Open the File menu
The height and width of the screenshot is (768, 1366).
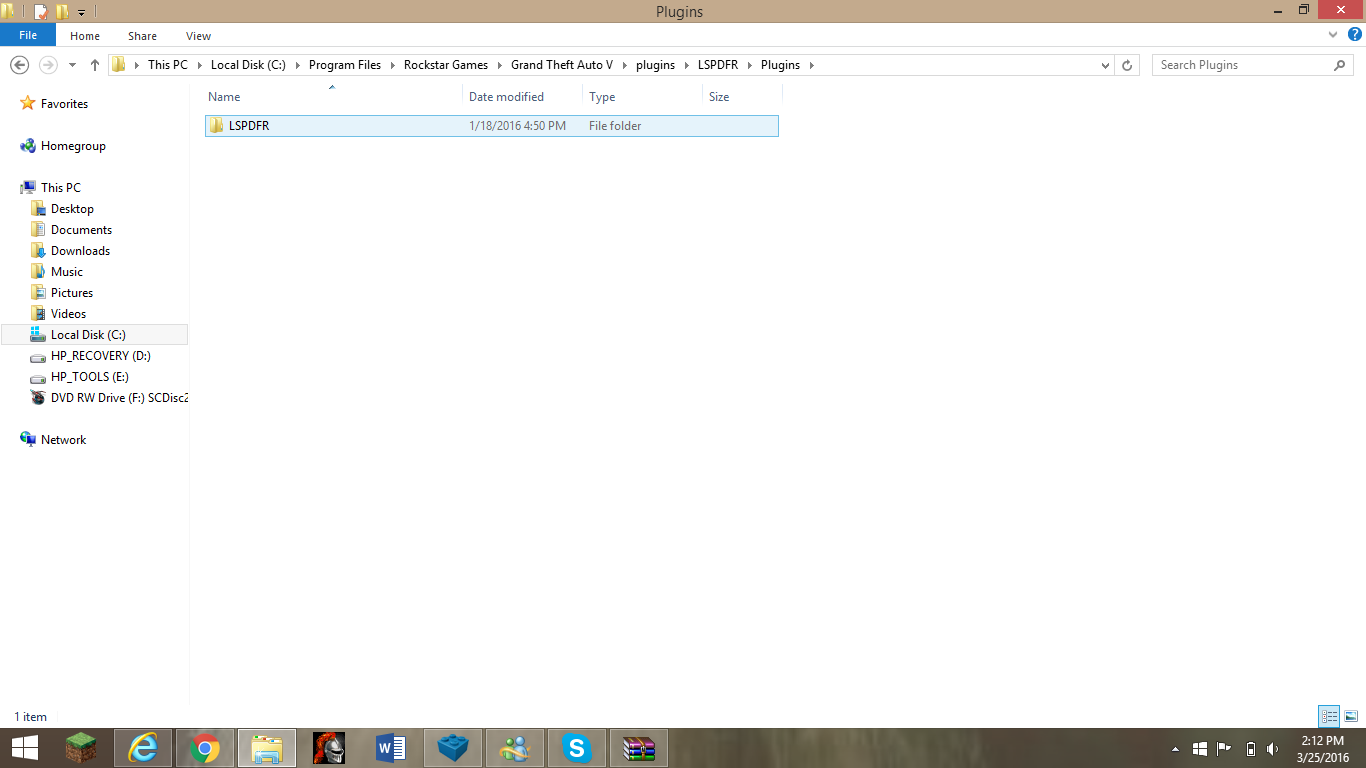(x=28, y=36)
